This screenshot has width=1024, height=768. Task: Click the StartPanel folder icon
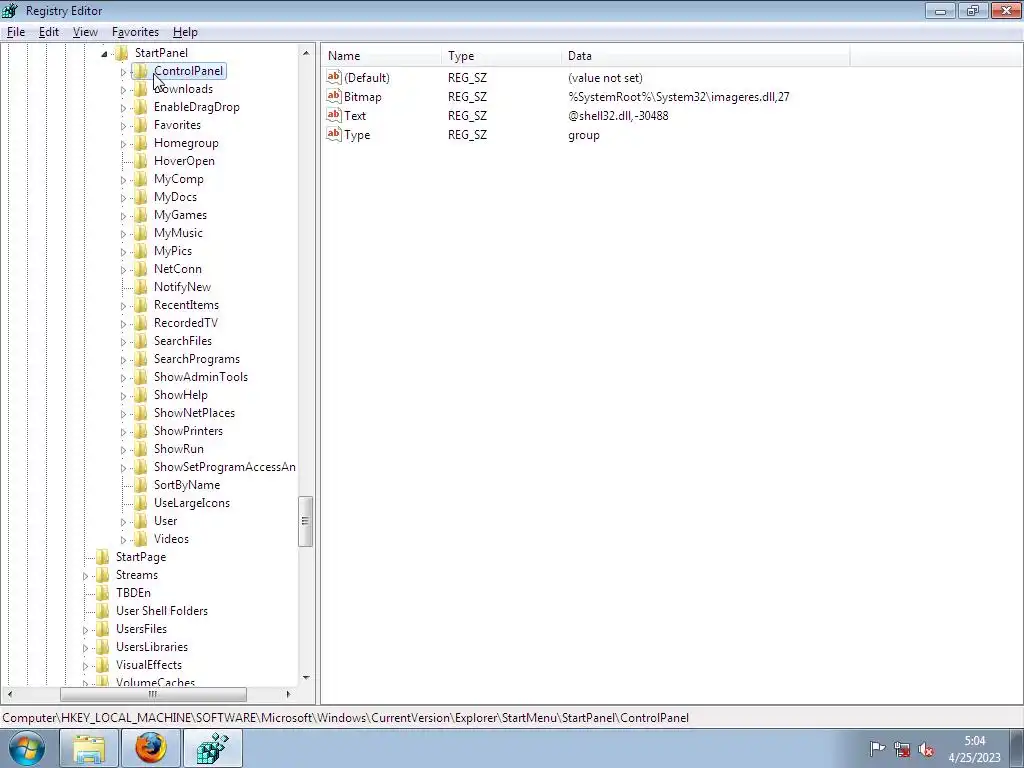(121, 53)
